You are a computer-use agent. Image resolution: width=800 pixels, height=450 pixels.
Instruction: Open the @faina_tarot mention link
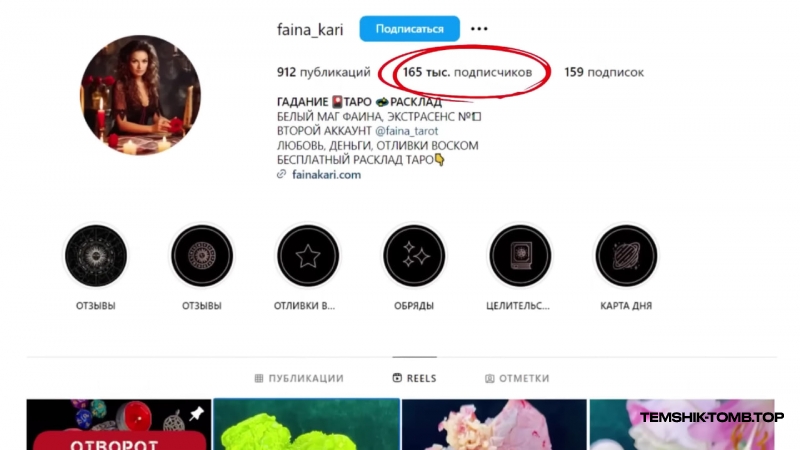(406, 131)
